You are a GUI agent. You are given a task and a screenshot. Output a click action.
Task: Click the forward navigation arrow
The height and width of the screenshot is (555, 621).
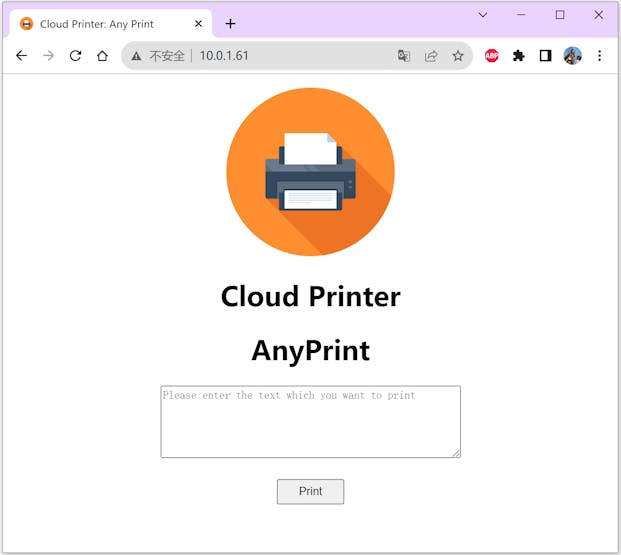48,55
